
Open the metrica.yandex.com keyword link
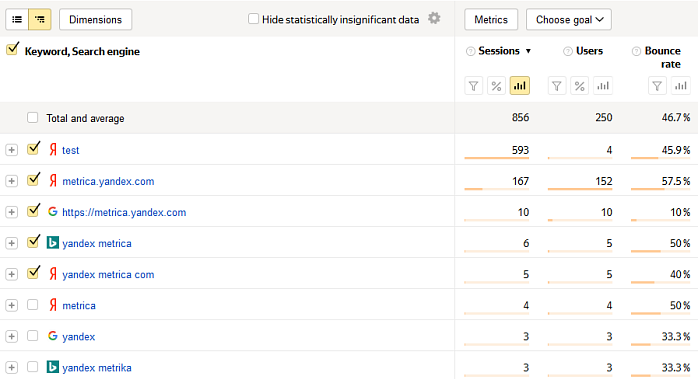[108, 181]
